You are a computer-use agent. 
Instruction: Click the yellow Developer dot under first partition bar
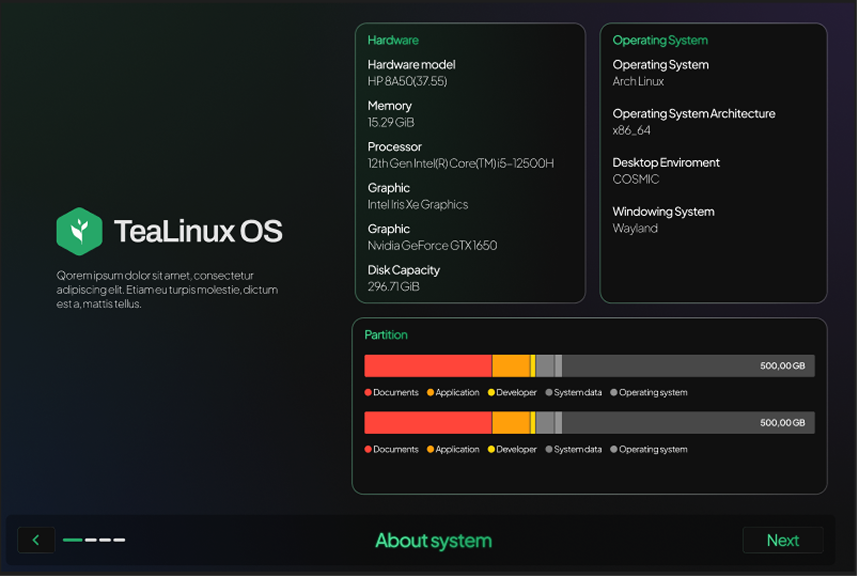click(491, 393)
